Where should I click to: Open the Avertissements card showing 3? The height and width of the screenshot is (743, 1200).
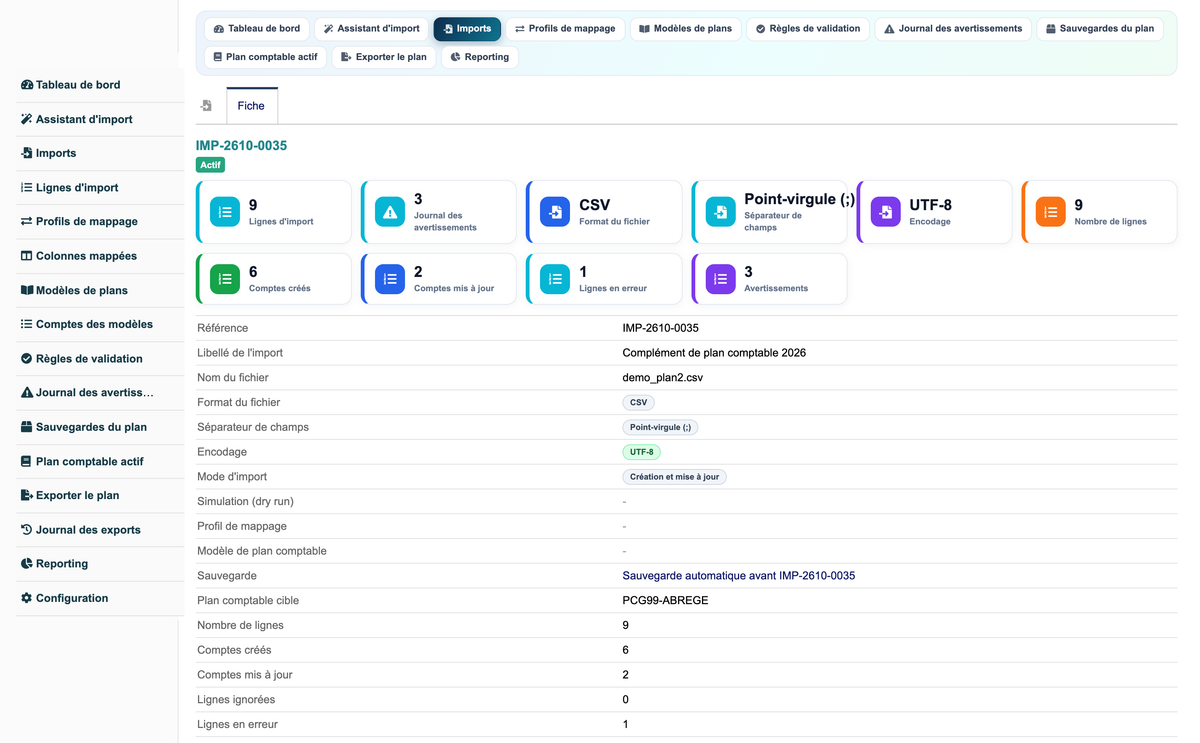(769, 279)
